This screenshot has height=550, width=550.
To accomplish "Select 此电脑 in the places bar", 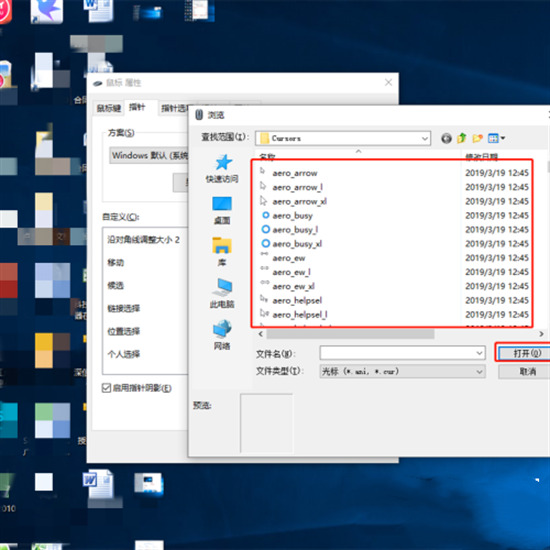I will (x=222, y=294).
